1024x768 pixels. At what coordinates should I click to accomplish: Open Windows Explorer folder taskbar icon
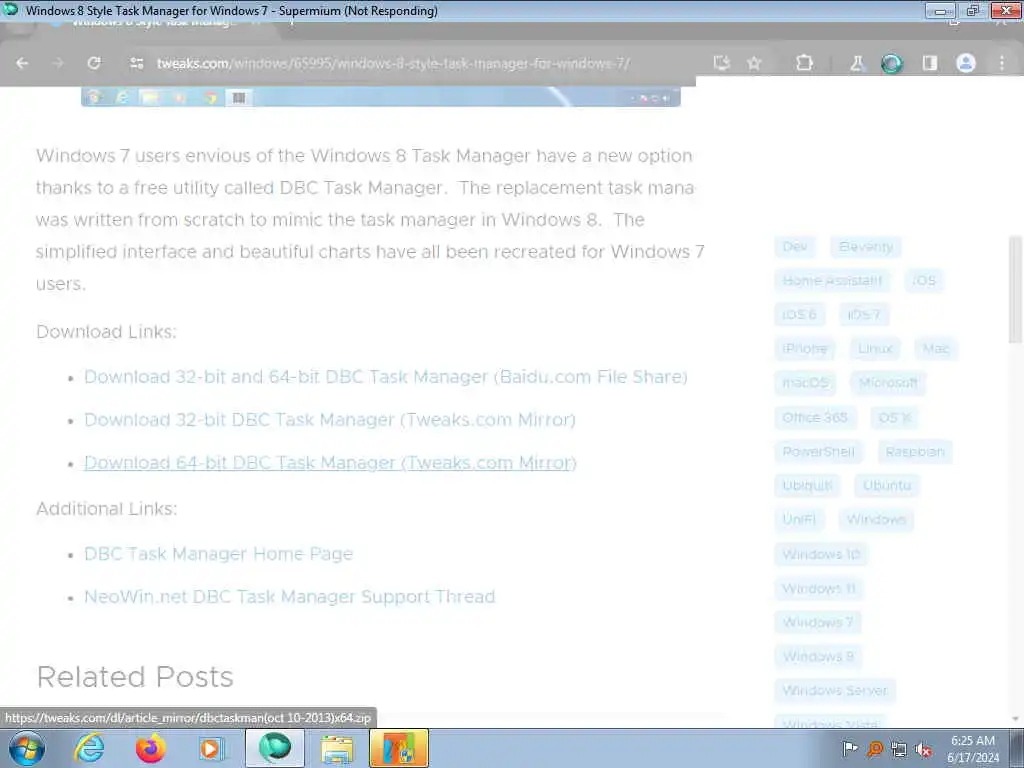[337, 748]
